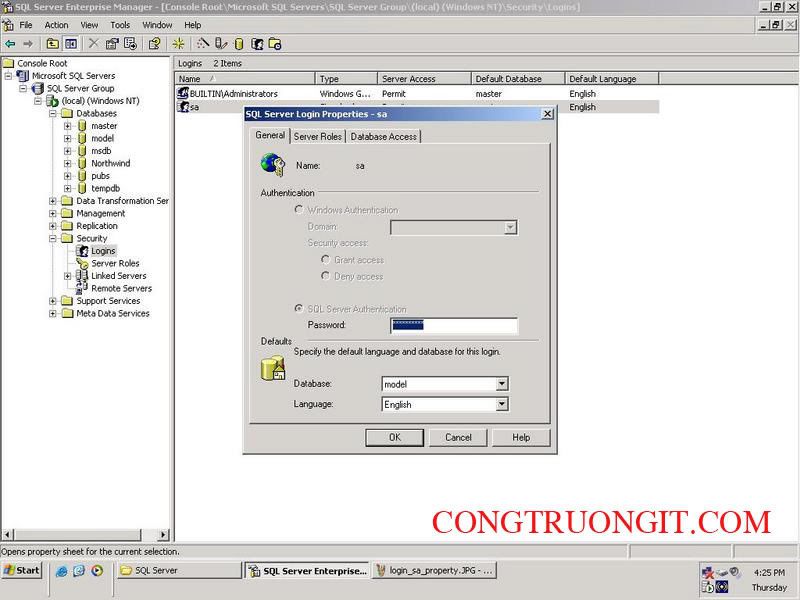This screenshot has width=800, height=600.
Task: Expand the master database node
Action: pyautogui.click(x=67, y=126)
